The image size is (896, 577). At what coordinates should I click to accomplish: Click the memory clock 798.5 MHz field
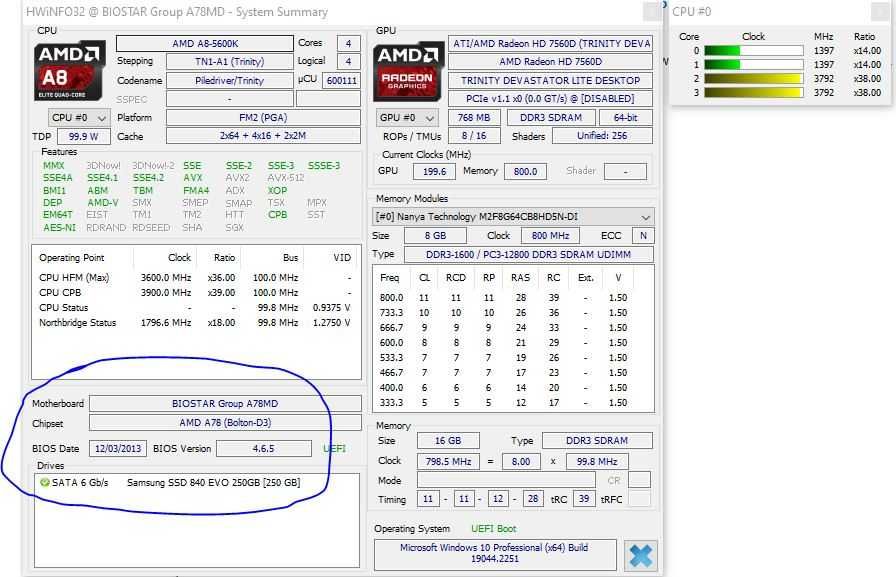pos(449,462)
